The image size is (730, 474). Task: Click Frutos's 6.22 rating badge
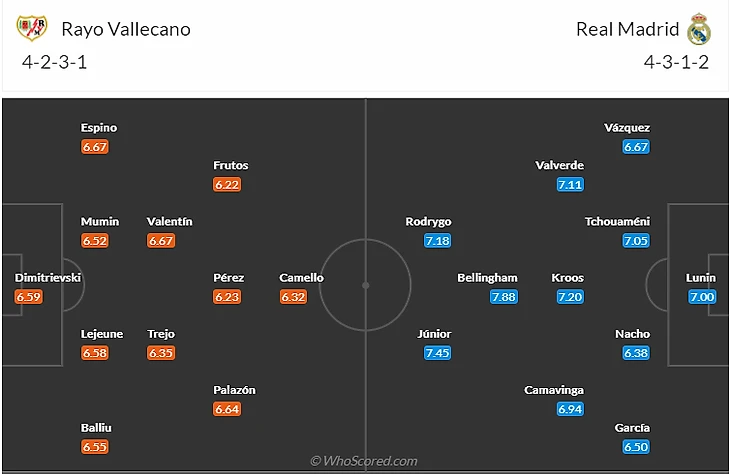tap(227, 184)
